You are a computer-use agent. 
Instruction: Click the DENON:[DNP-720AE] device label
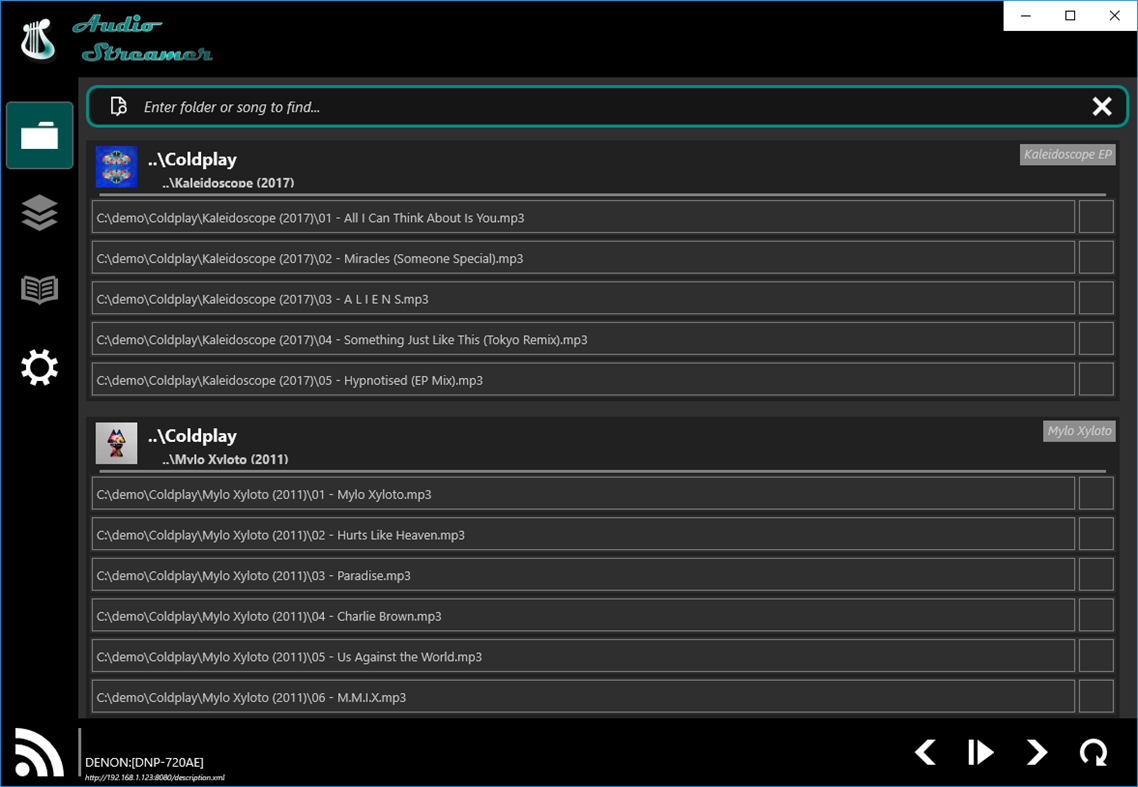click(146, 761)
